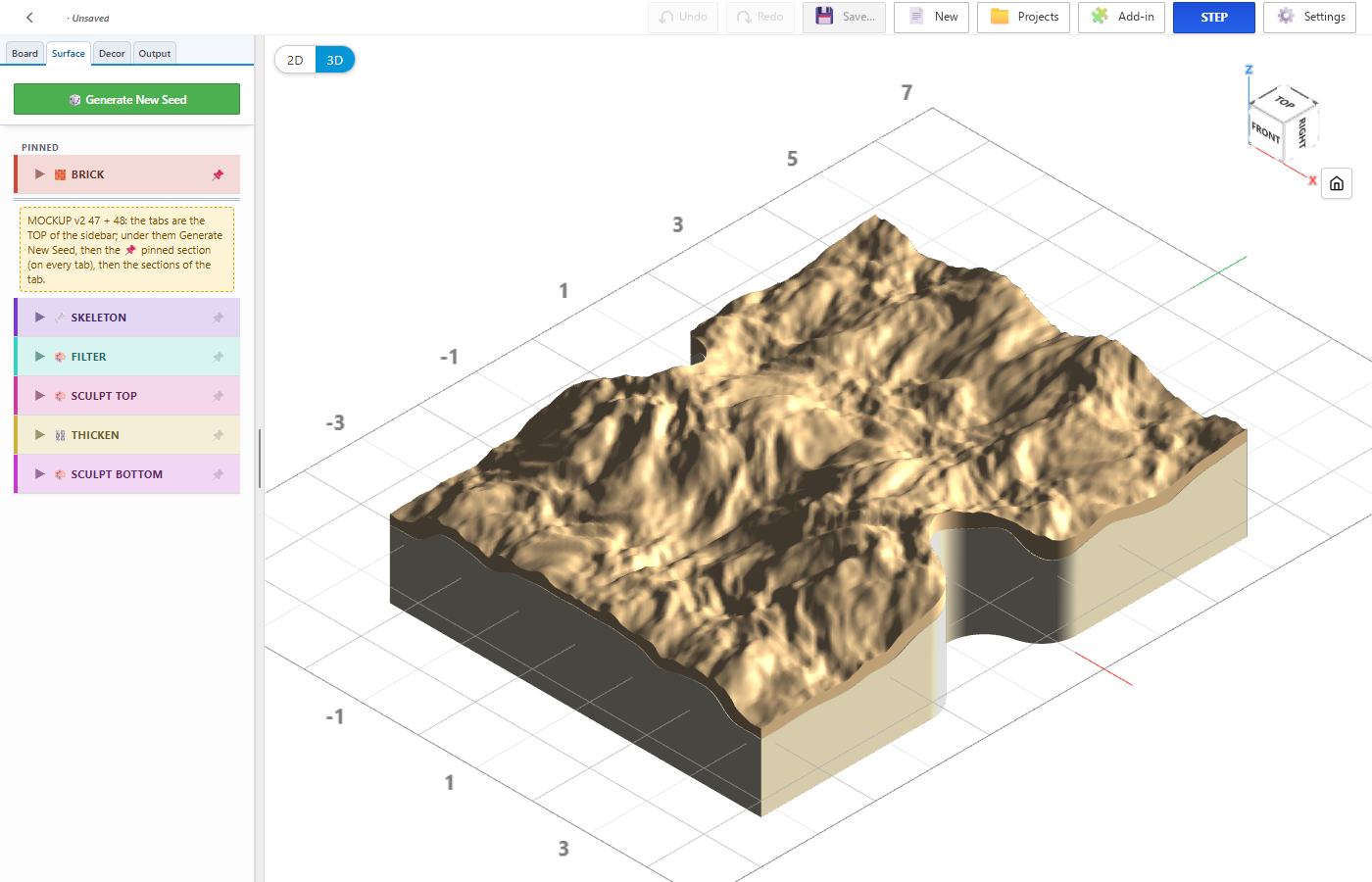Click the Save floppy disk icon
1372x882 pixels.
click(x=824, y=17)
